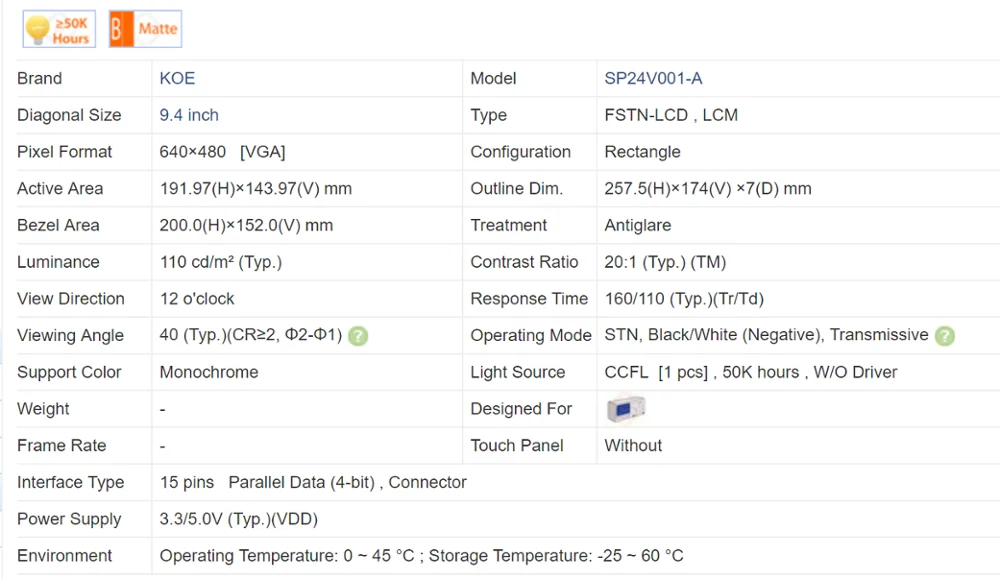This screenshot has width=1000, height=579.
Task: Click the CCFL light source description
Action: 751,372
